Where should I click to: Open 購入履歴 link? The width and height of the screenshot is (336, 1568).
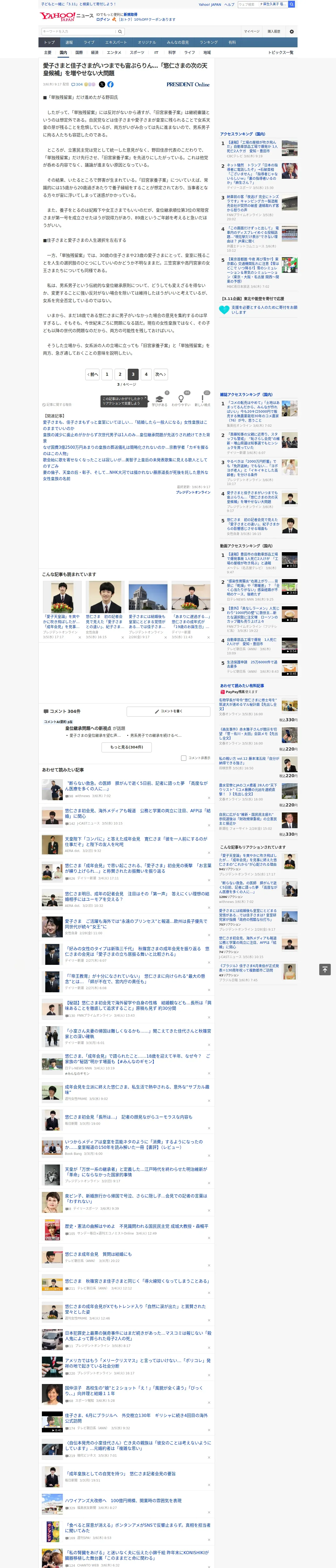(274, 32)
